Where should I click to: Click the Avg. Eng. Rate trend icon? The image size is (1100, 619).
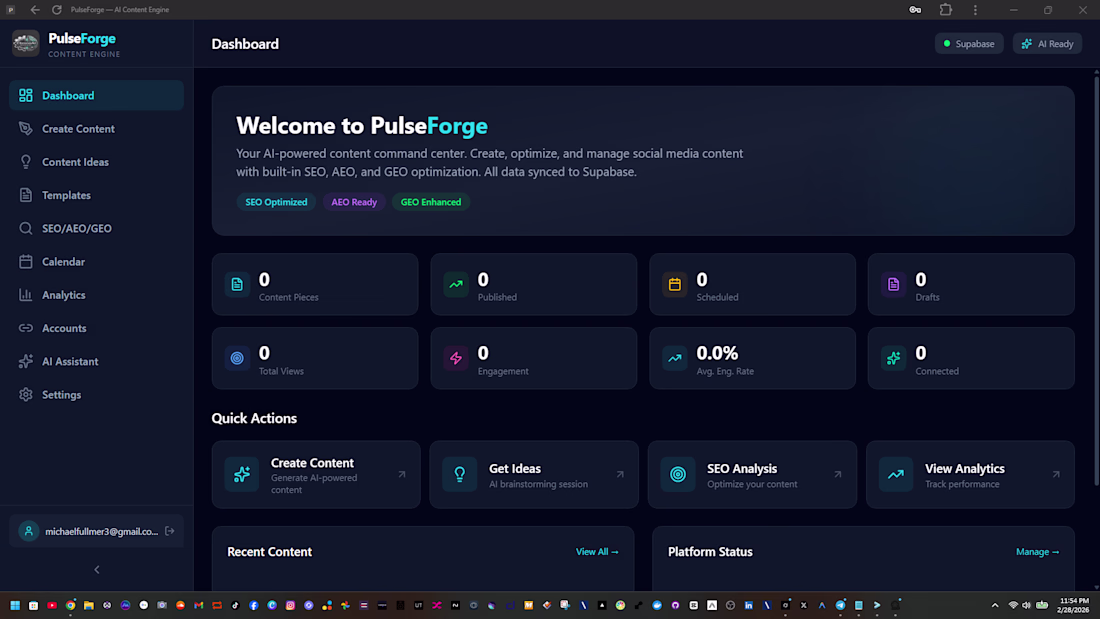click(x=675, y=358)
